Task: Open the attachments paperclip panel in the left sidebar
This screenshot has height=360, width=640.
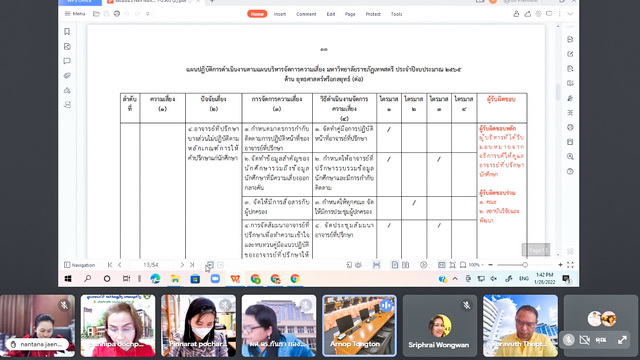Action: [x=67, y=76]
